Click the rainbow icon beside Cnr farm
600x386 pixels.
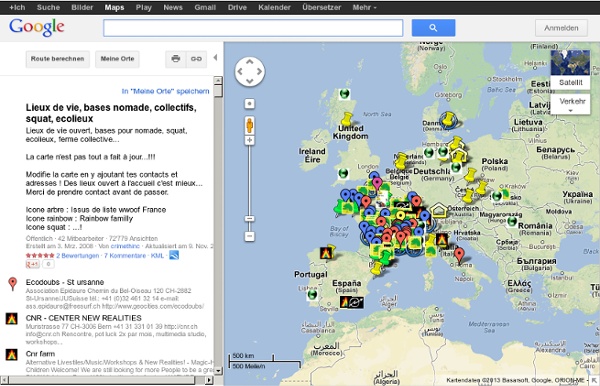click(x=11, y=355)
